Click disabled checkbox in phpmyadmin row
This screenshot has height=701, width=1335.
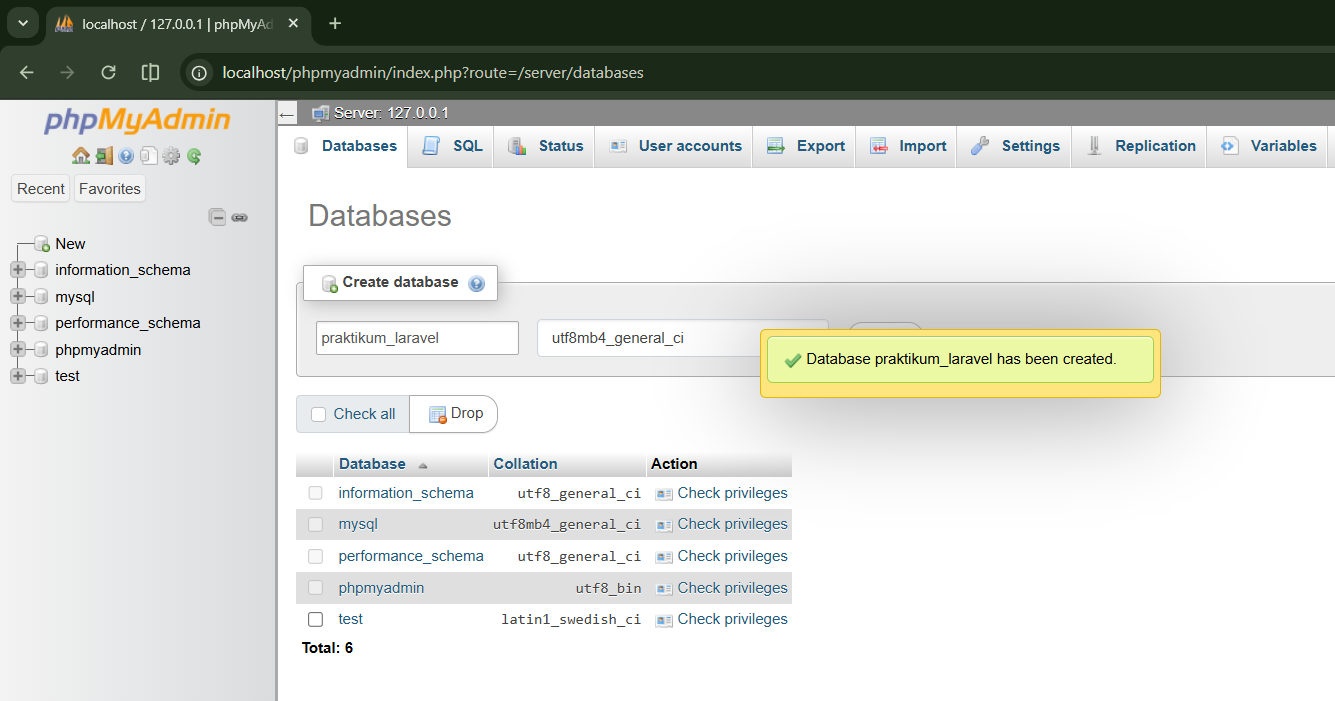pos(315,587)
